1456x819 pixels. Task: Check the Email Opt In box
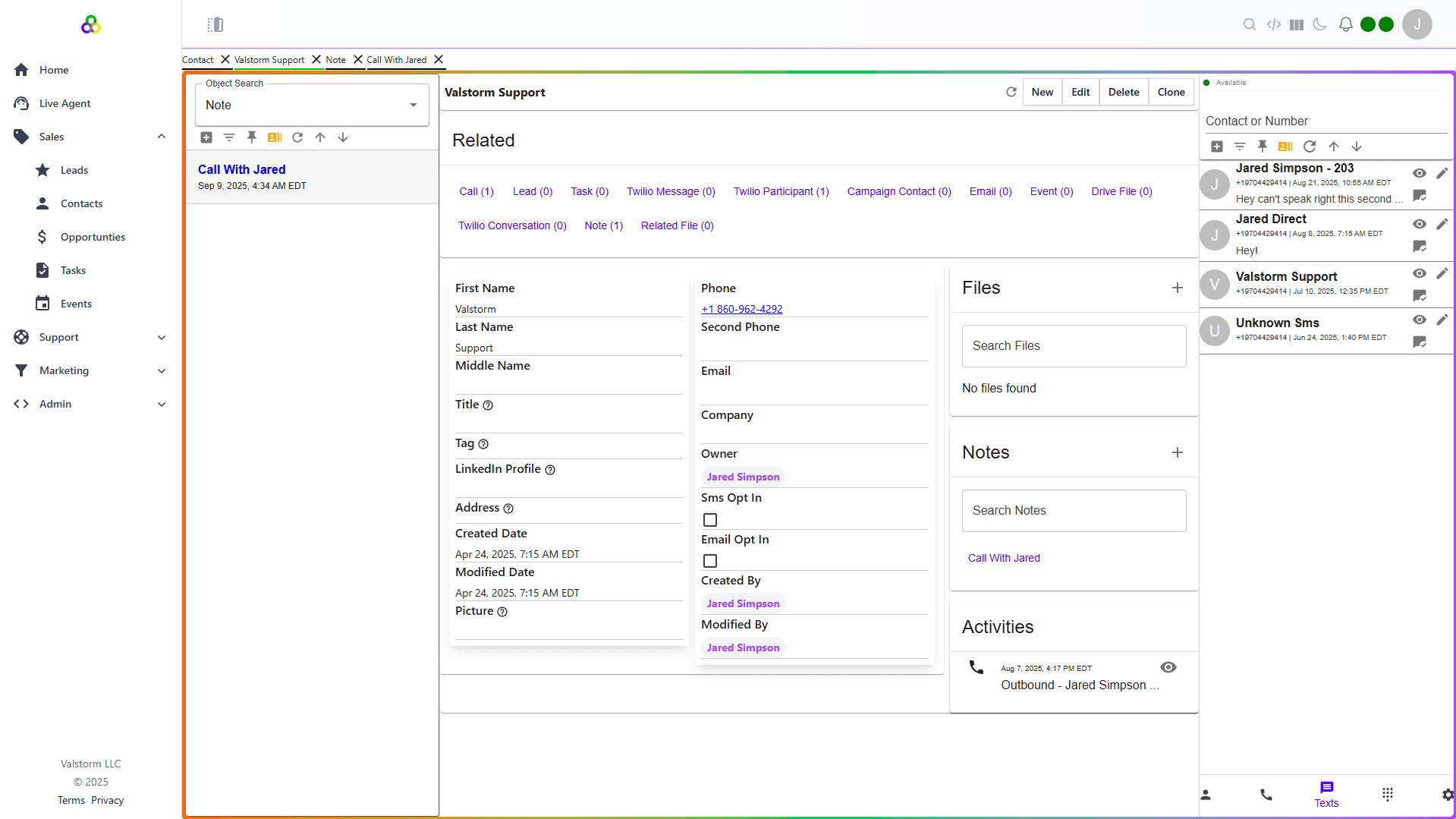(x=710, y=561)
